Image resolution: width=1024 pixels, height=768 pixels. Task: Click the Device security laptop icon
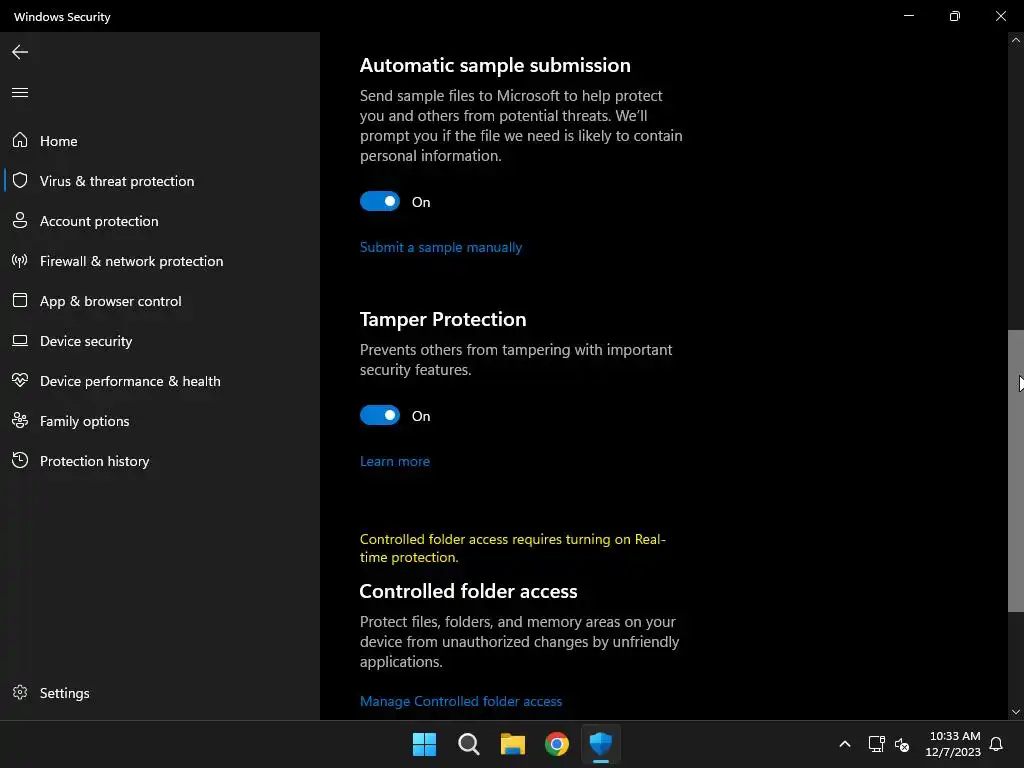click(20, 340)
